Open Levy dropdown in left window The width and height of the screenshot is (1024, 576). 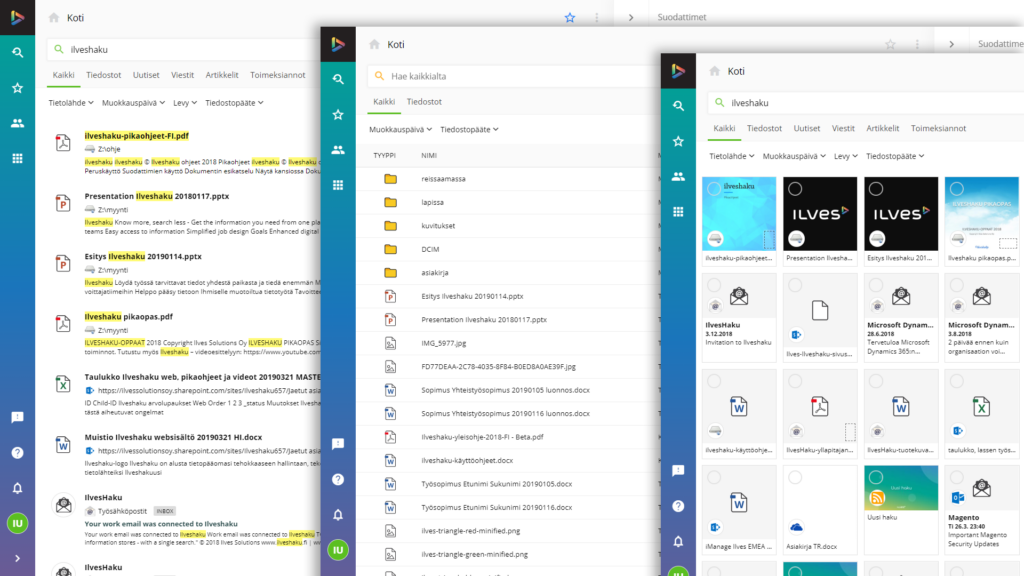coord(185,103)
